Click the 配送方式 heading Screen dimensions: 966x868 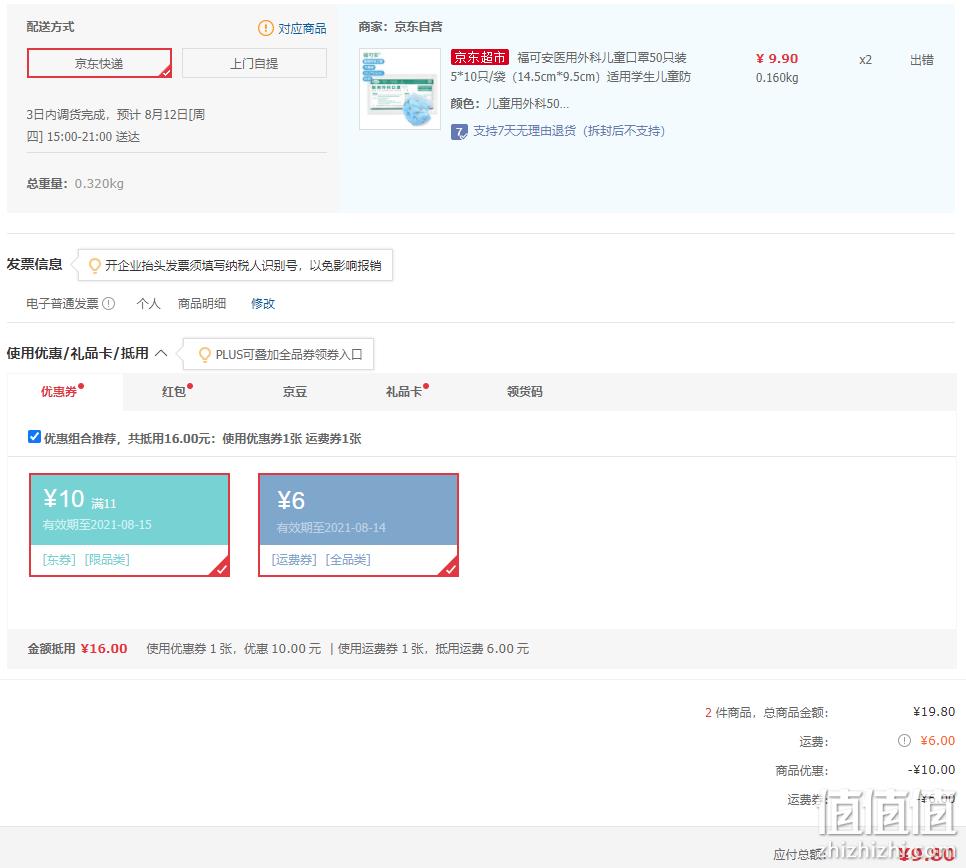[x=51, y=26]
